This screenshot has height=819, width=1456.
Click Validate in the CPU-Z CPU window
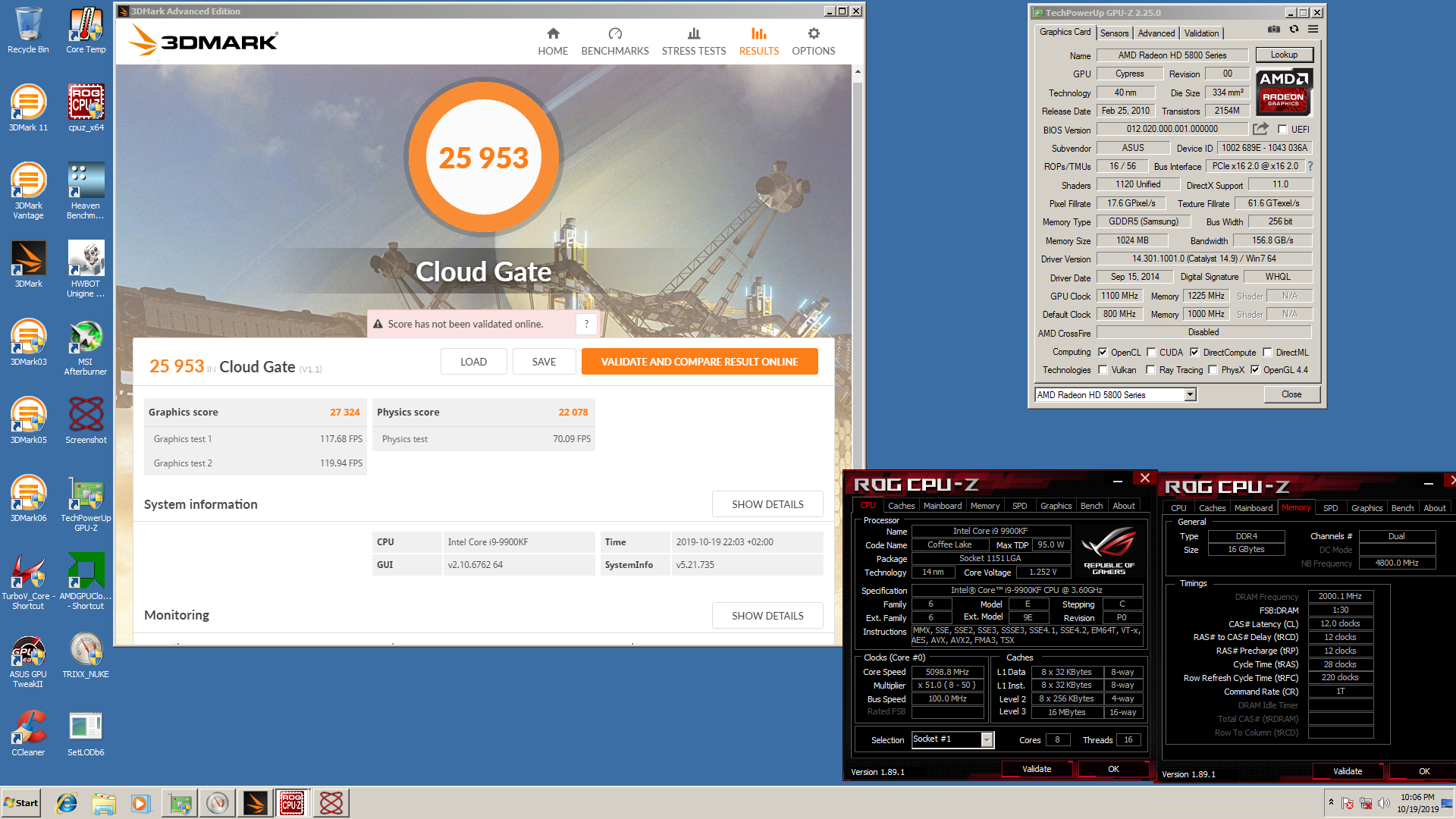click(x=1037, y=769)
